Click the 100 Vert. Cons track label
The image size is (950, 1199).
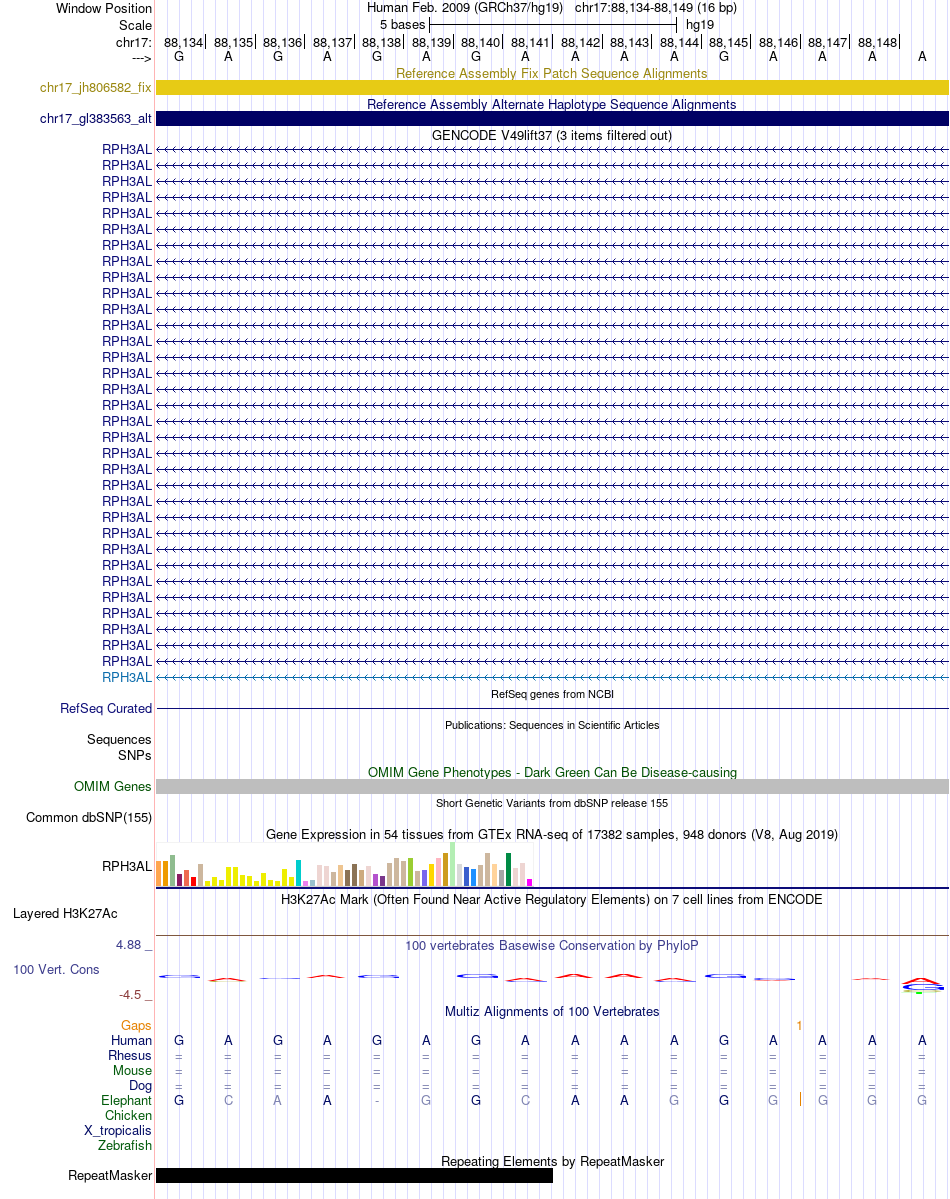click(56, 970)
